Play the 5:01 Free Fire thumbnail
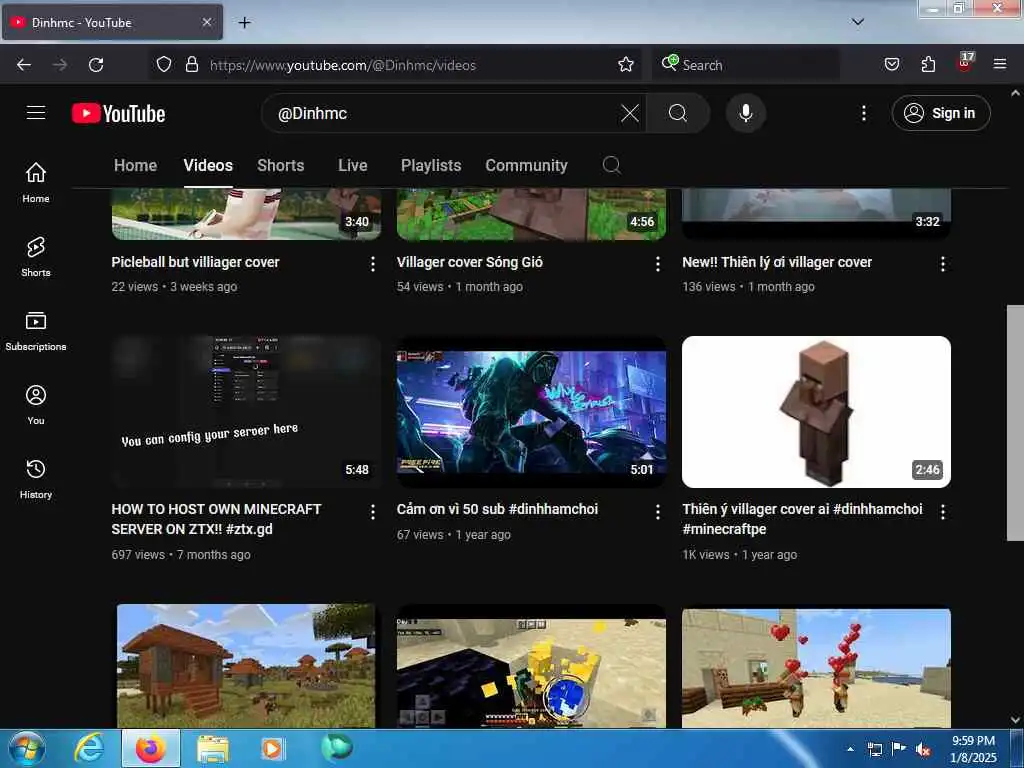 pos(532,411)
